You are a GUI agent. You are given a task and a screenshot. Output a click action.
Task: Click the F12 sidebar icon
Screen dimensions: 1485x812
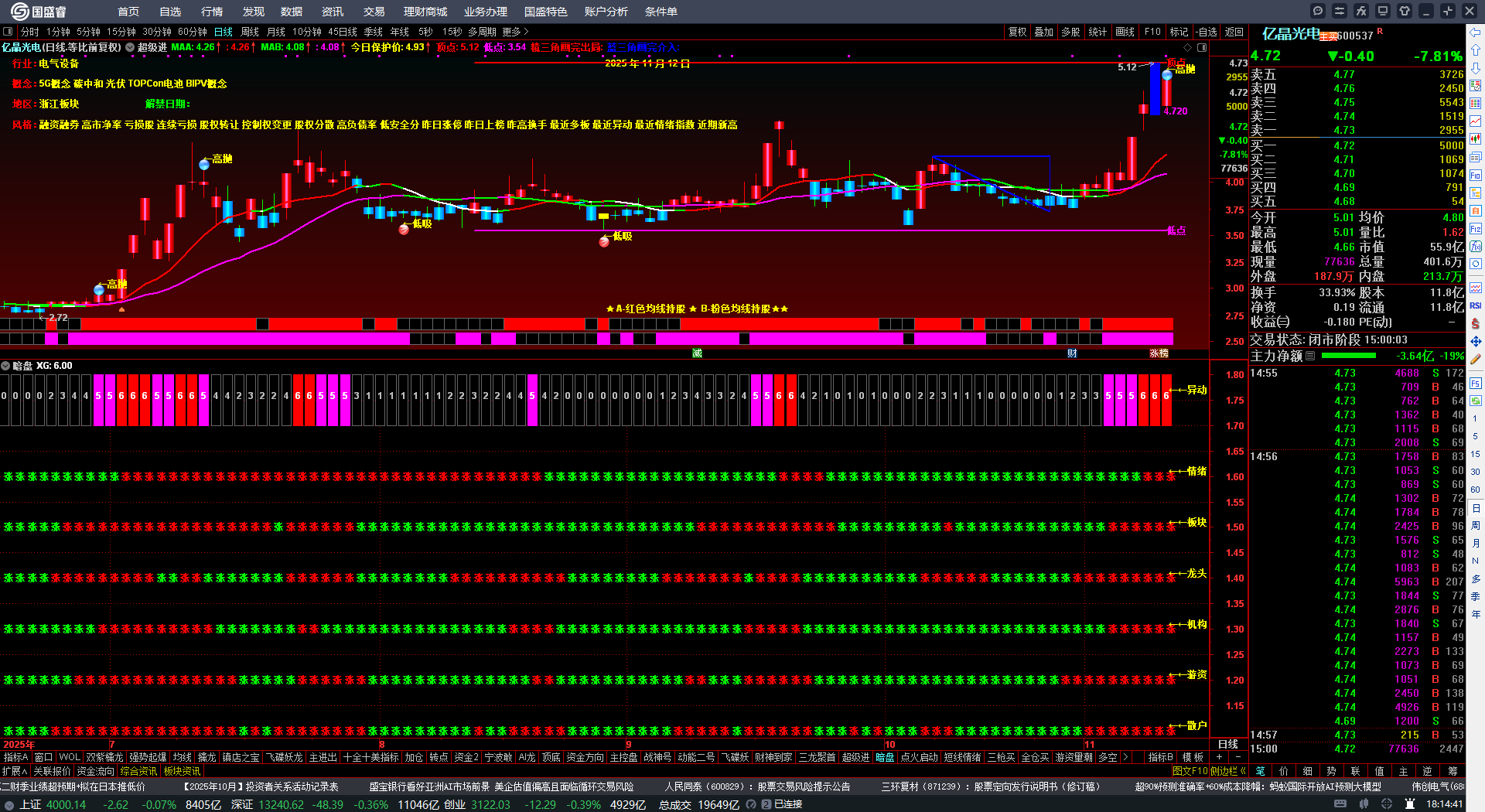[x=1476, y=229]
